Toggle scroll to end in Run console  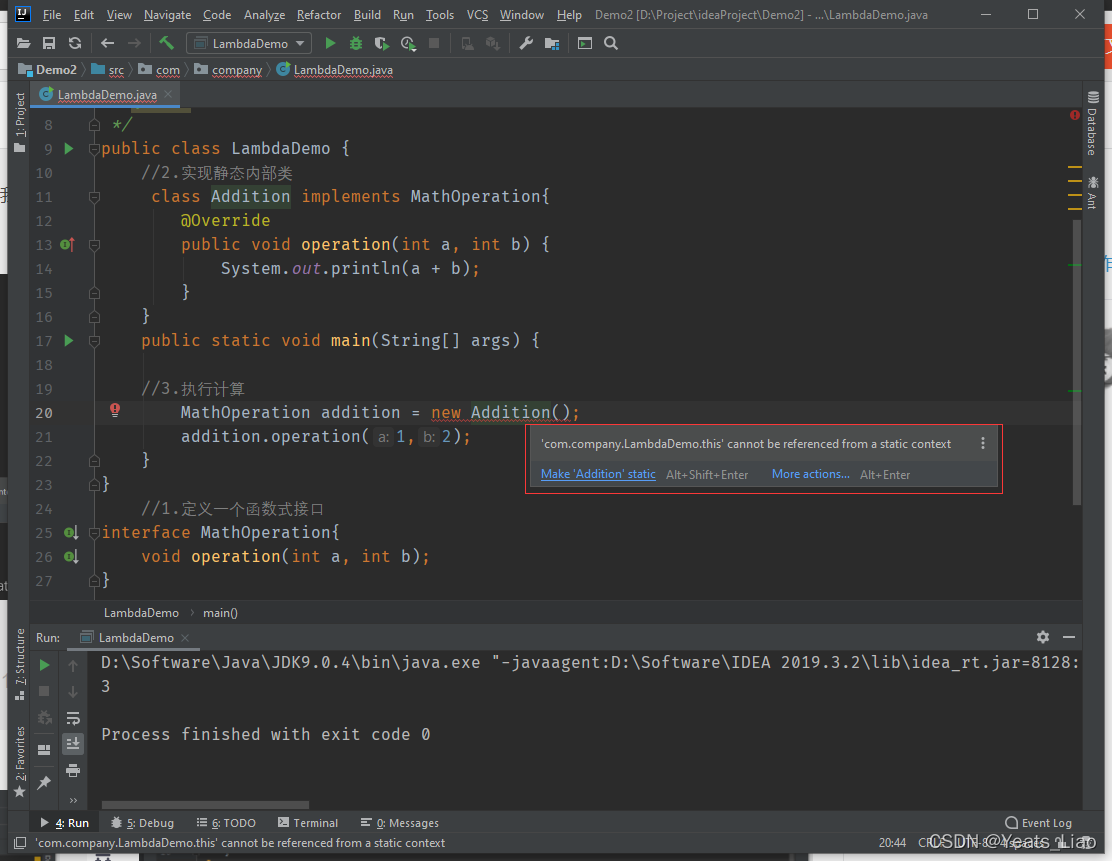[72, 744]
